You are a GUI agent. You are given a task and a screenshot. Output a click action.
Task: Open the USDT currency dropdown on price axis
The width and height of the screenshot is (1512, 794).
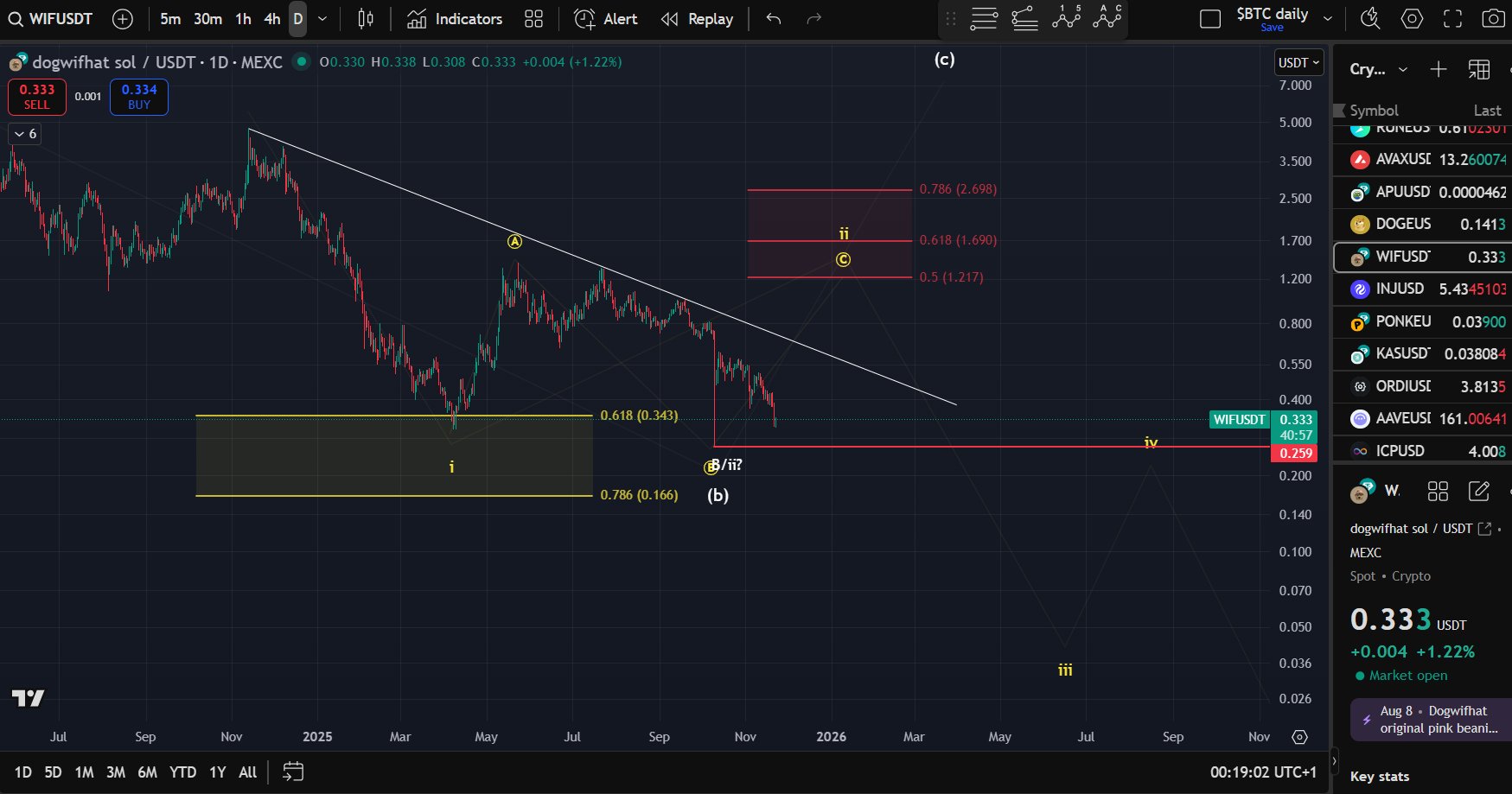click(x=1299, y=62)
